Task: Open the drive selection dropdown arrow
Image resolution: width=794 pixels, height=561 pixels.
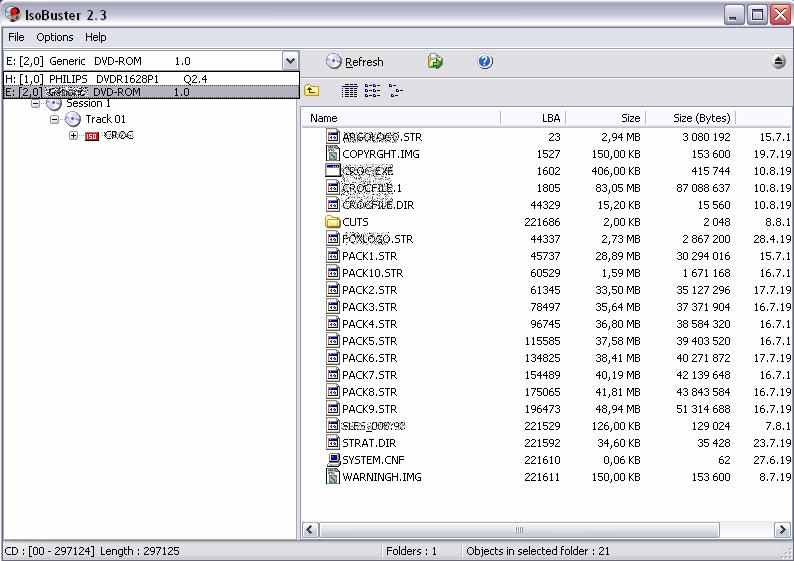Action: click(289, 61)
